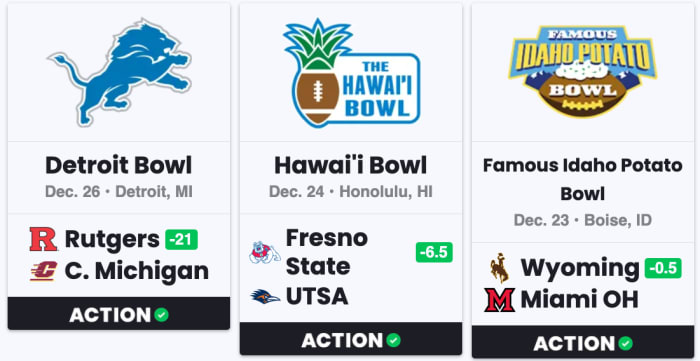Click the Miami OH red M logo

point(500,300)
